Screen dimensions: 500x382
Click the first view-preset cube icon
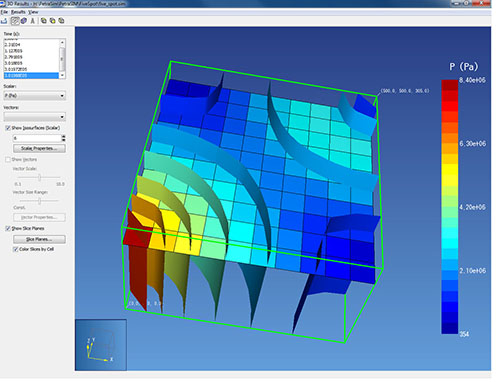[44, 21]
